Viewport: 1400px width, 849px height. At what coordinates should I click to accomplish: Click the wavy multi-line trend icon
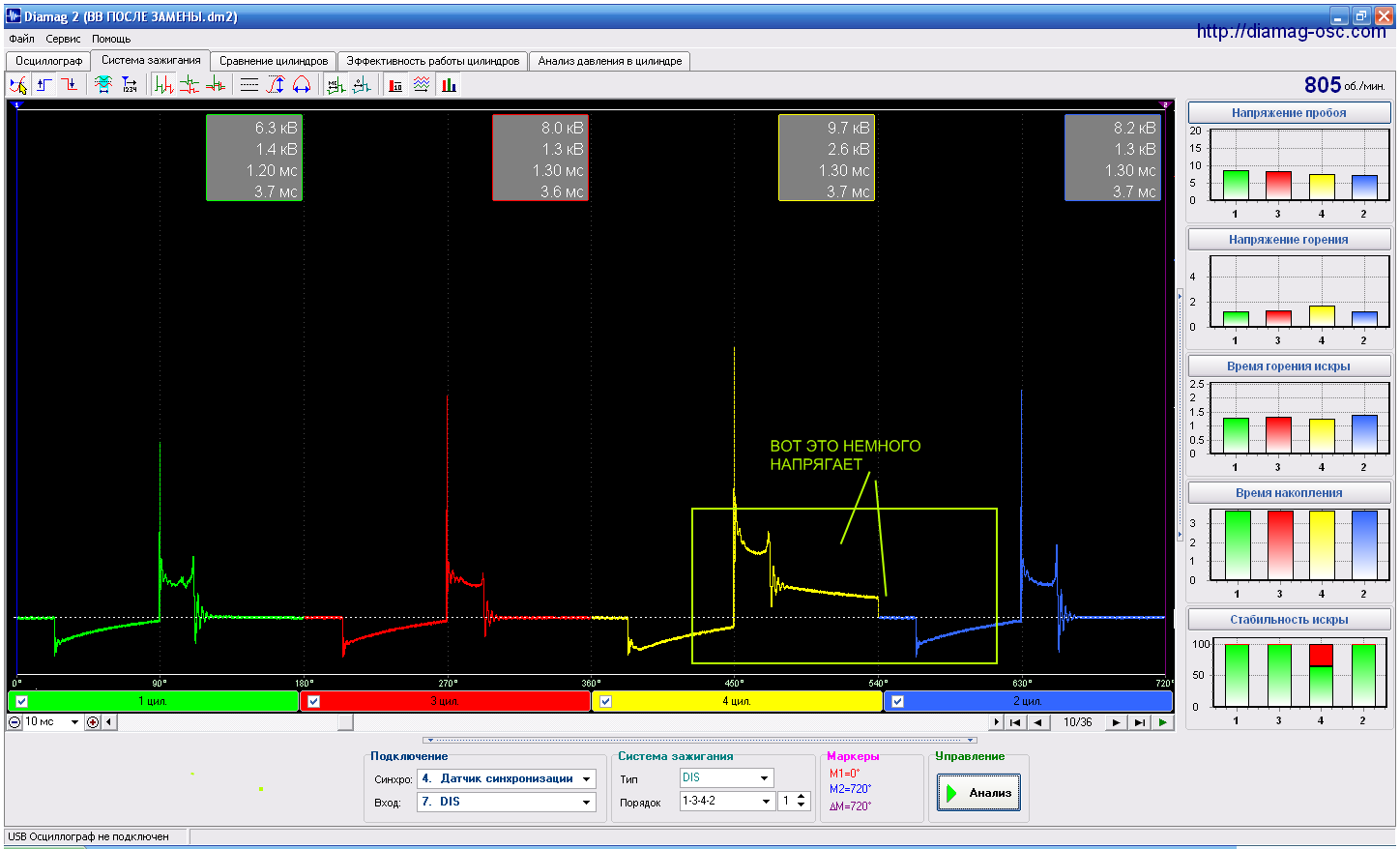[422, 85]
